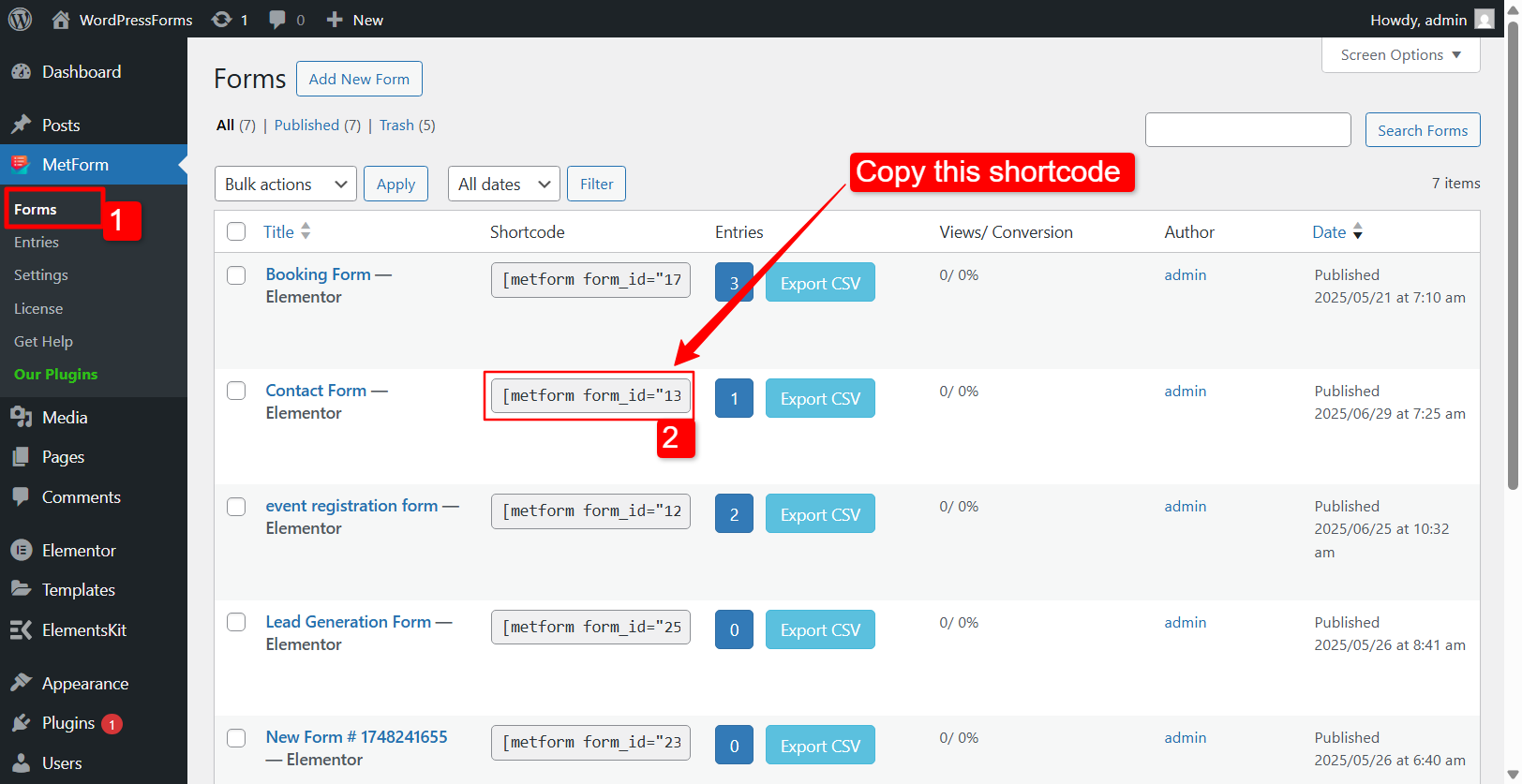Open the MetForm Settings submenu item

point(41,274)
